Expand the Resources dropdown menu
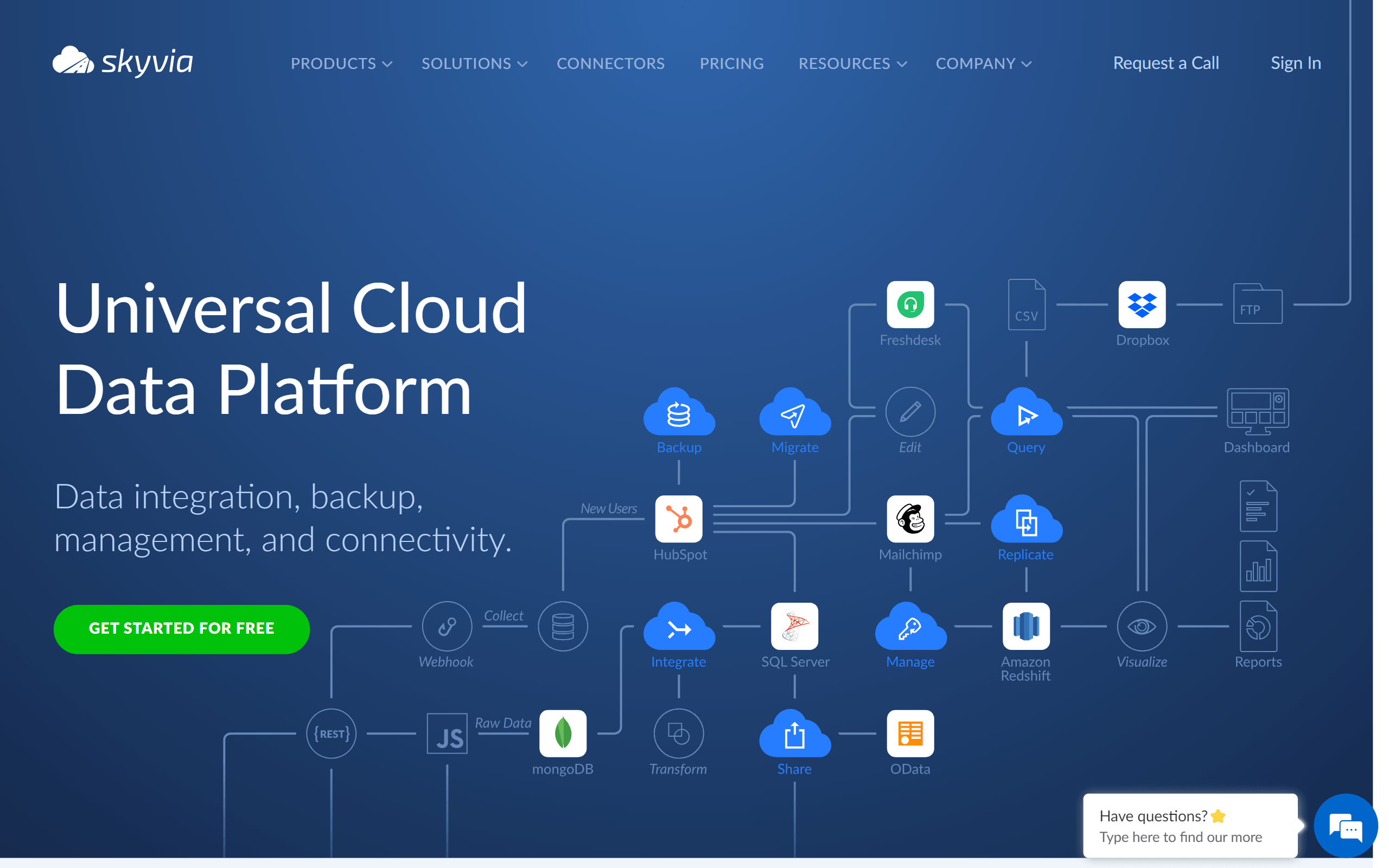The image size is (1389, 868). point(853,63)
